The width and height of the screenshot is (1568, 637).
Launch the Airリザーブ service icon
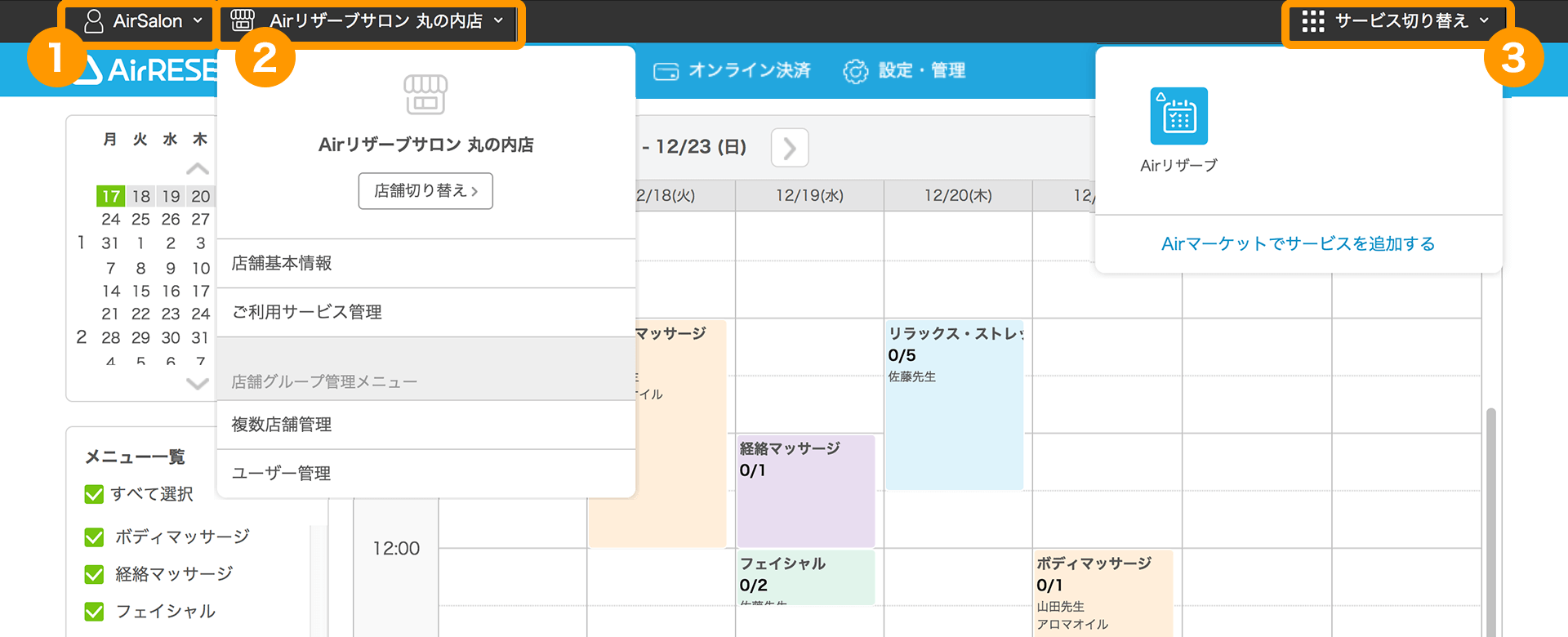pos(1179,116)
